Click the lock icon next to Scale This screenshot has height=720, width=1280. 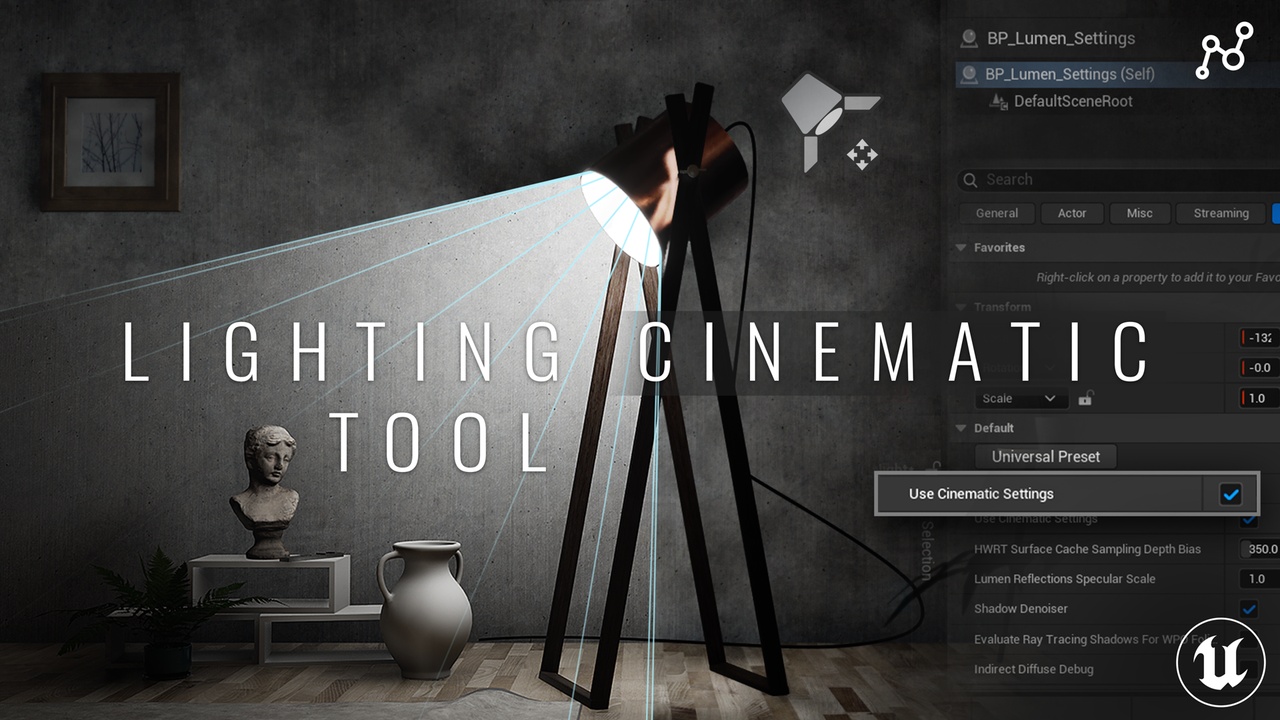coord(1086,398)
